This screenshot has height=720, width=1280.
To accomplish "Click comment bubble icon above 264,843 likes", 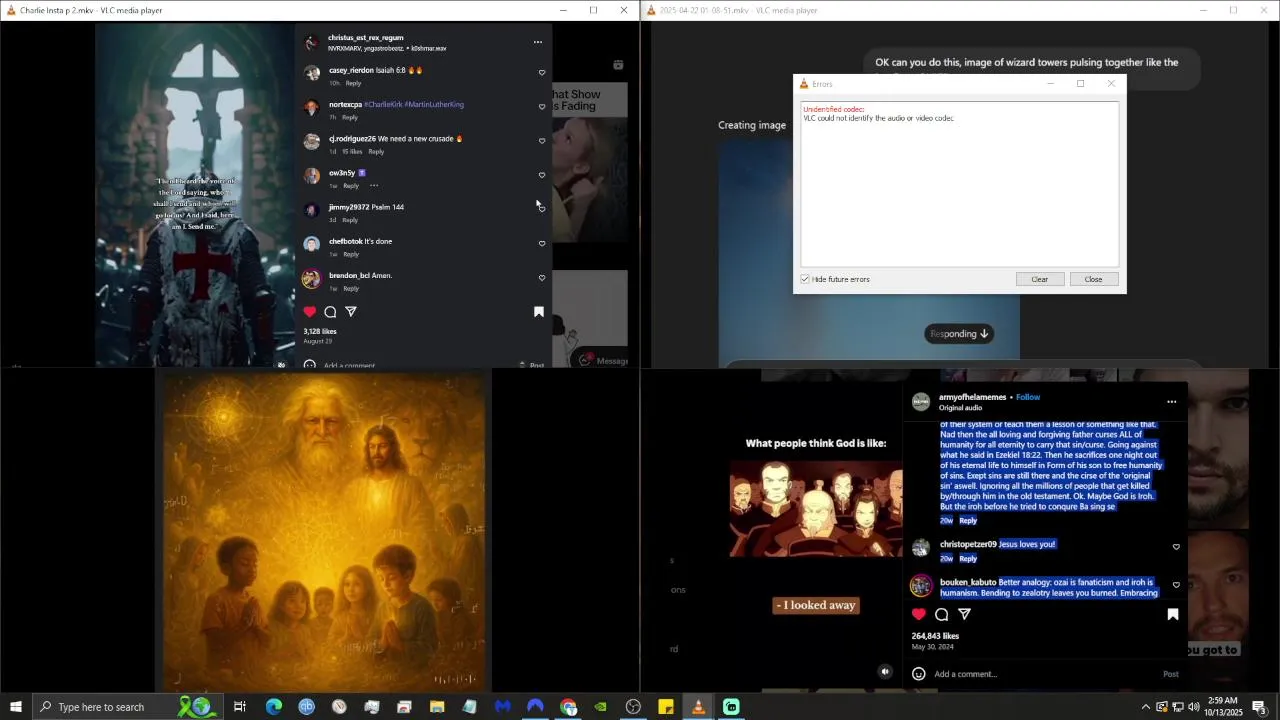I will click(942, 614).
